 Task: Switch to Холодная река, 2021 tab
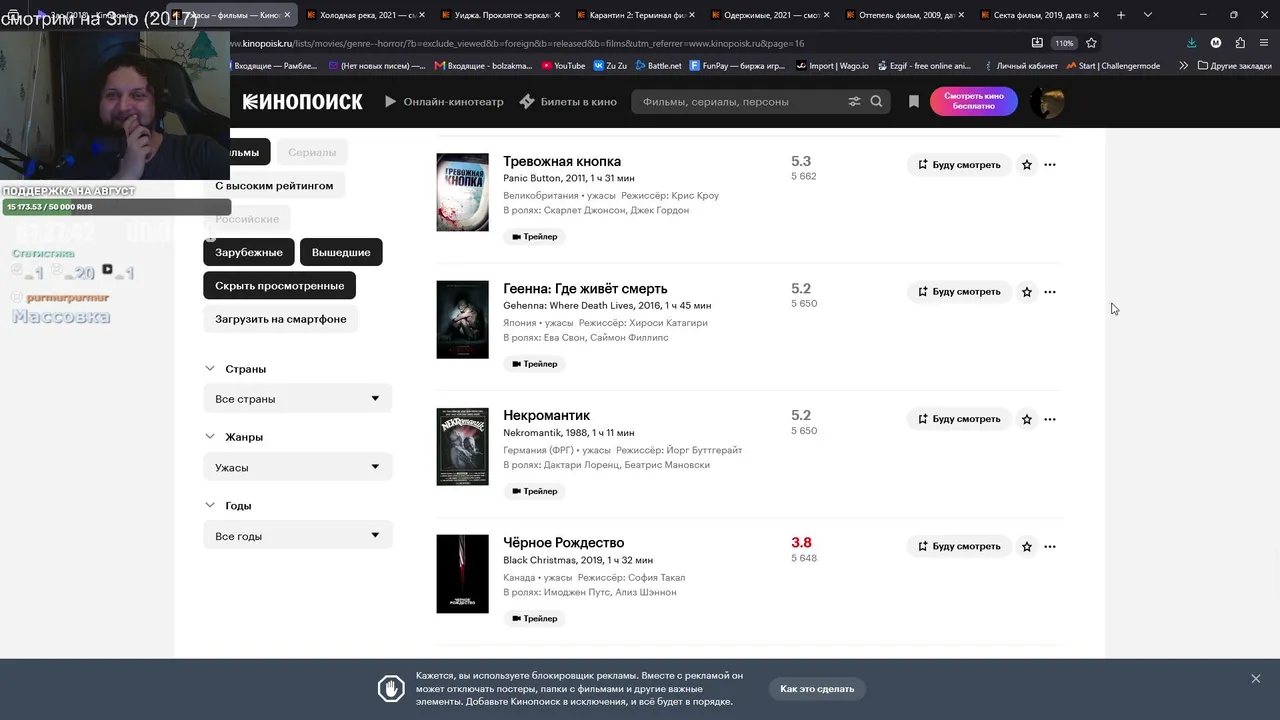364,15
